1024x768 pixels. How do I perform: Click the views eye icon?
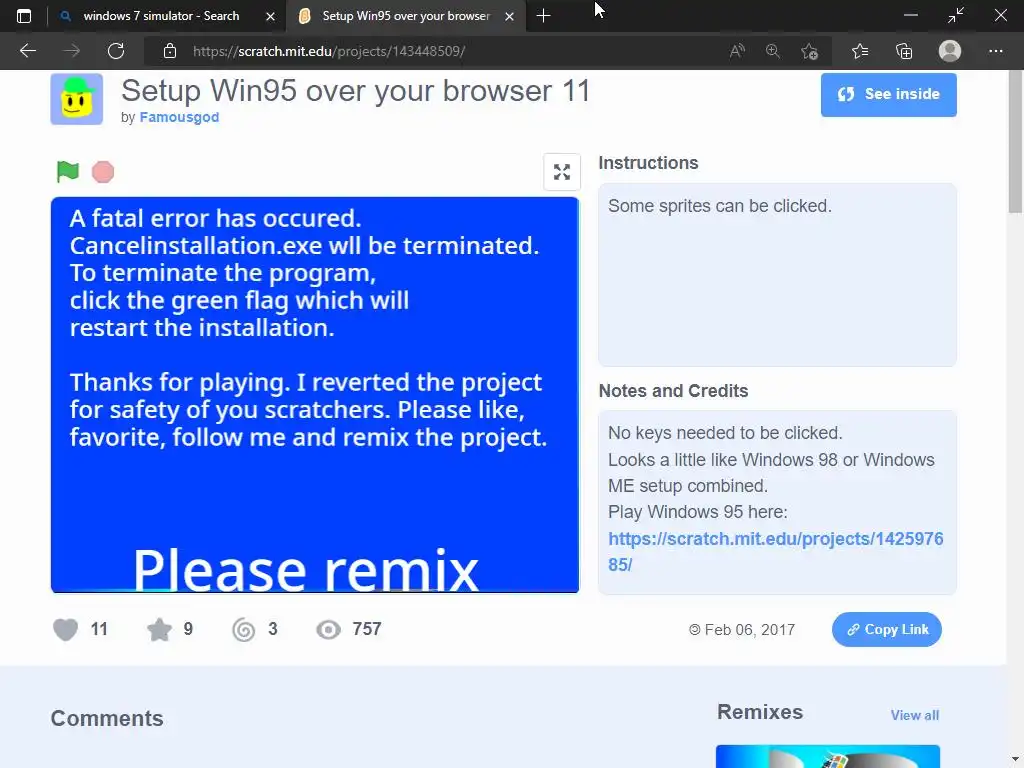328,630
